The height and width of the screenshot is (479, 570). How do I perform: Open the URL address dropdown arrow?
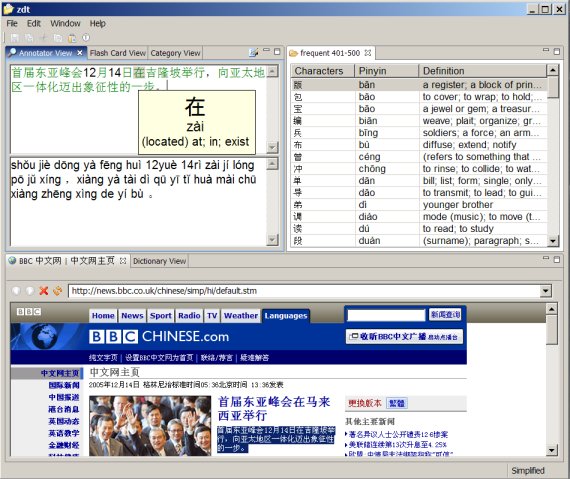(545, 291)
